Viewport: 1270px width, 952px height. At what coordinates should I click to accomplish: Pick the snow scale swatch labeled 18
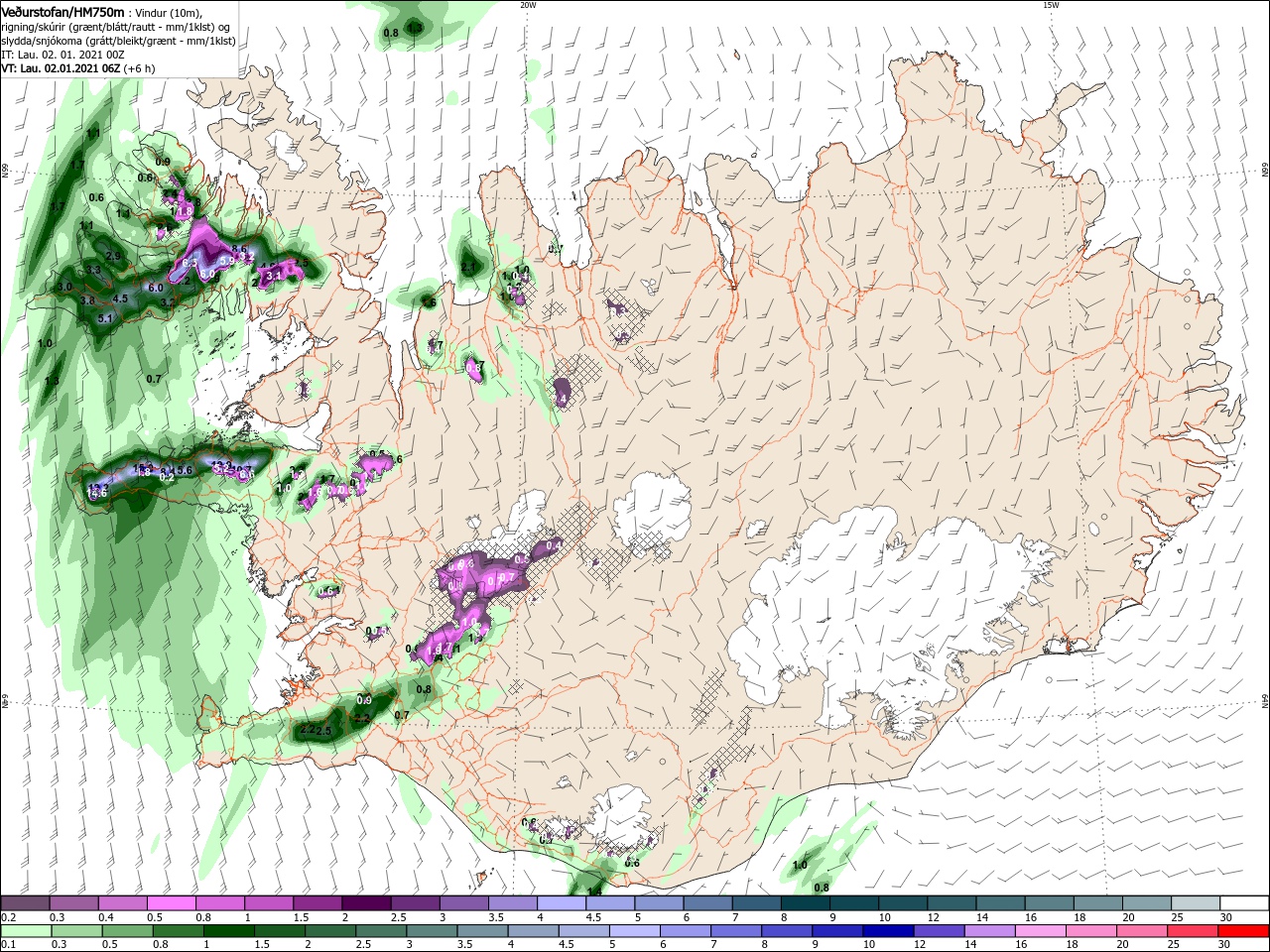(1096, 903)
